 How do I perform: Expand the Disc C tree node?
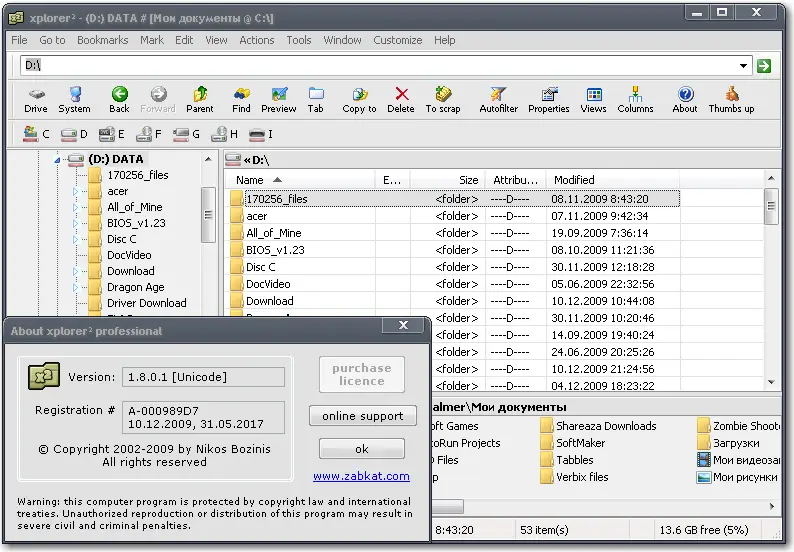(75, 239)
